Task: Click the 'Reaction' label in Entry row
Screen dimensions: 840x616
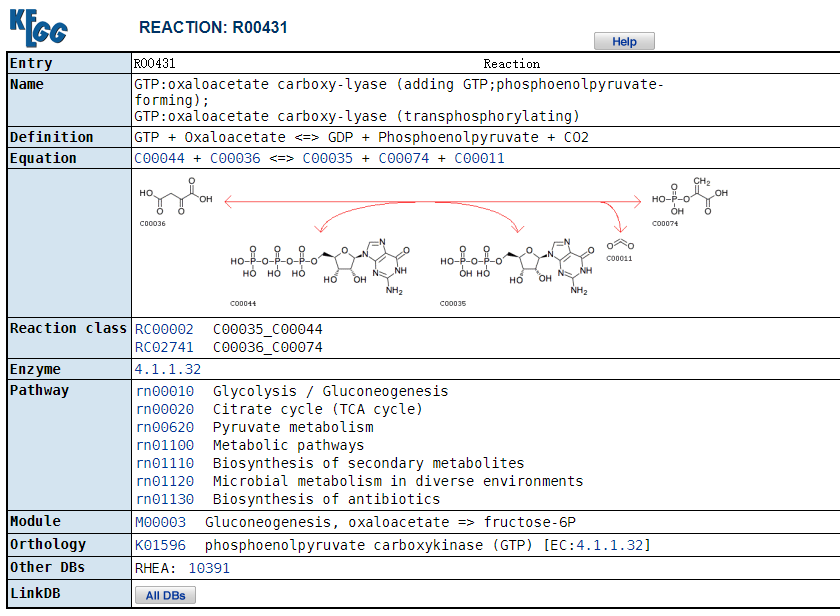Action: [512, 64]
